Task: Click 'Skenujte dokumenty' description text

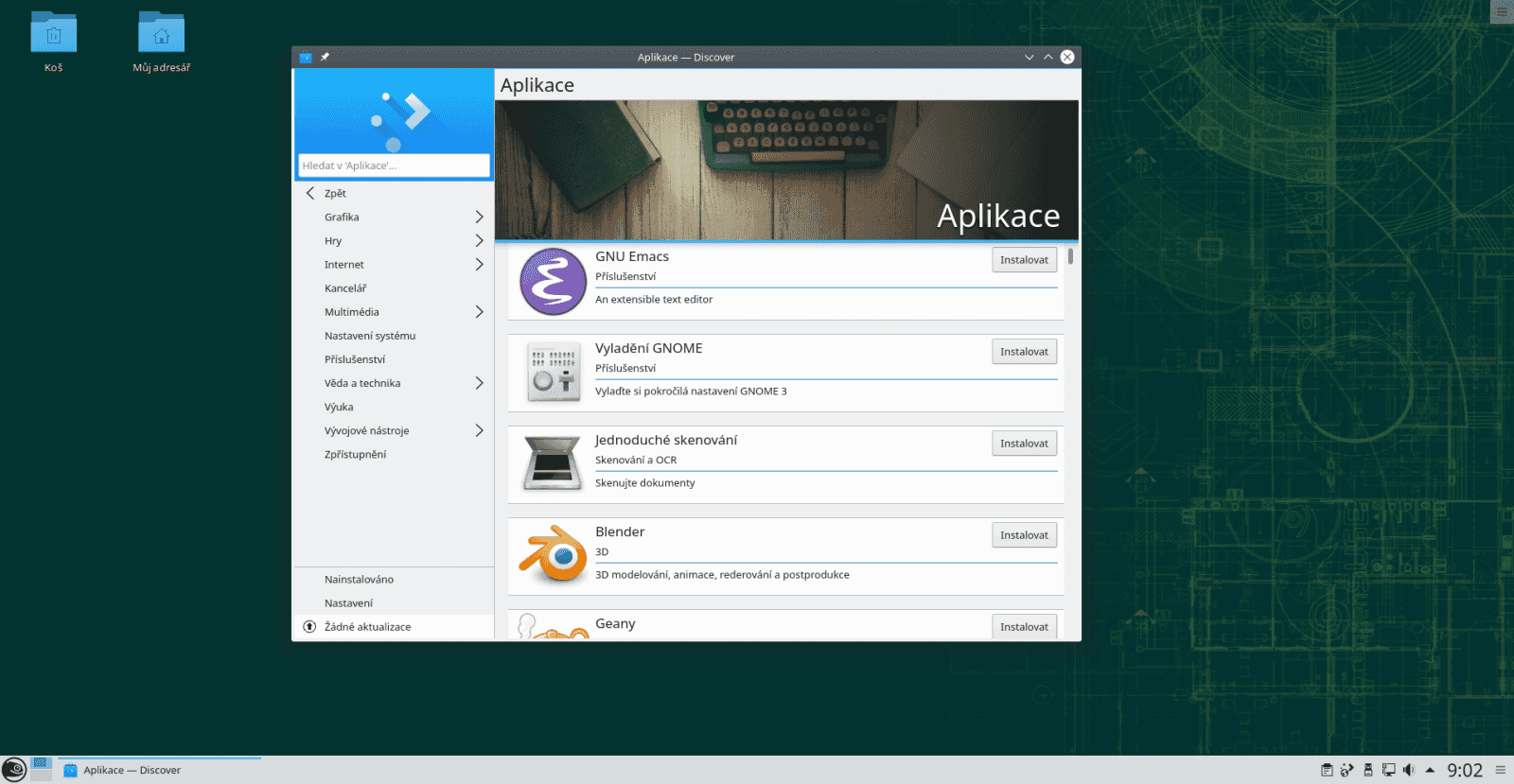Action: 644,483
